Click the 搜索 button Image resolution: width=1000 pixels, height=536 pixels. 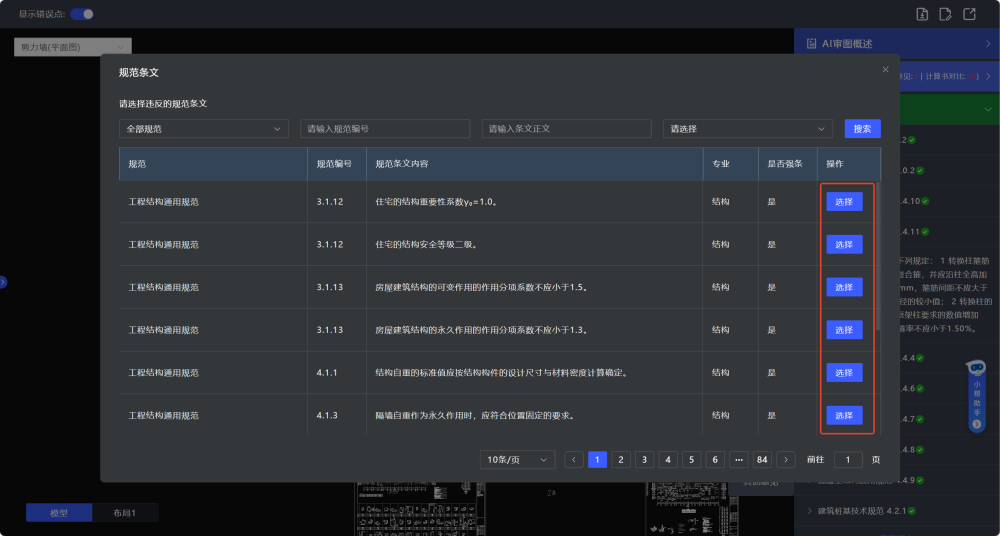coord(862,129)
